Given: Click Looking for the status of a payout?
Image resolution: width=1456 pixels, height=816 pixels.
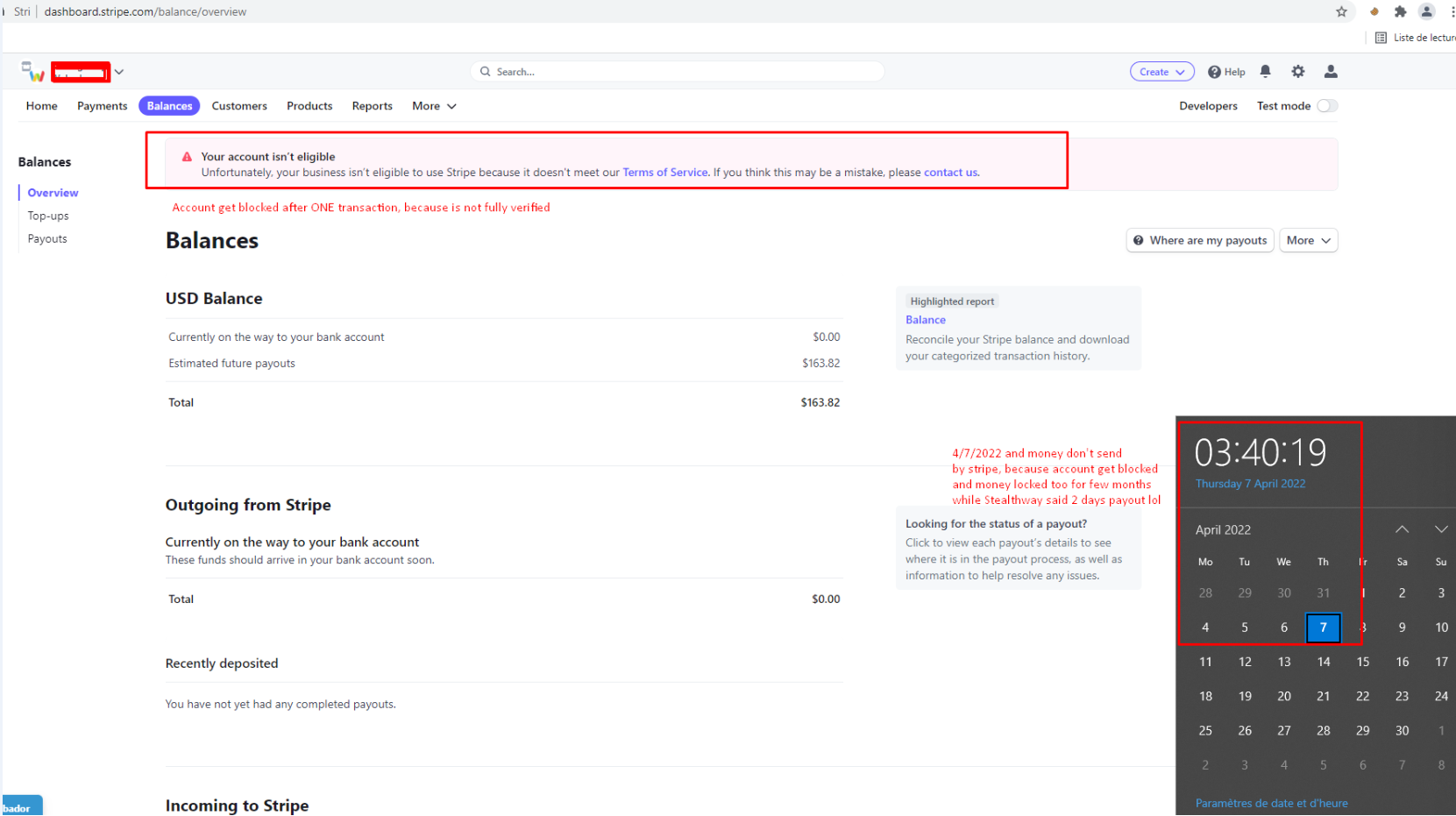Looking at the screenshot, I should pos(996,524).
